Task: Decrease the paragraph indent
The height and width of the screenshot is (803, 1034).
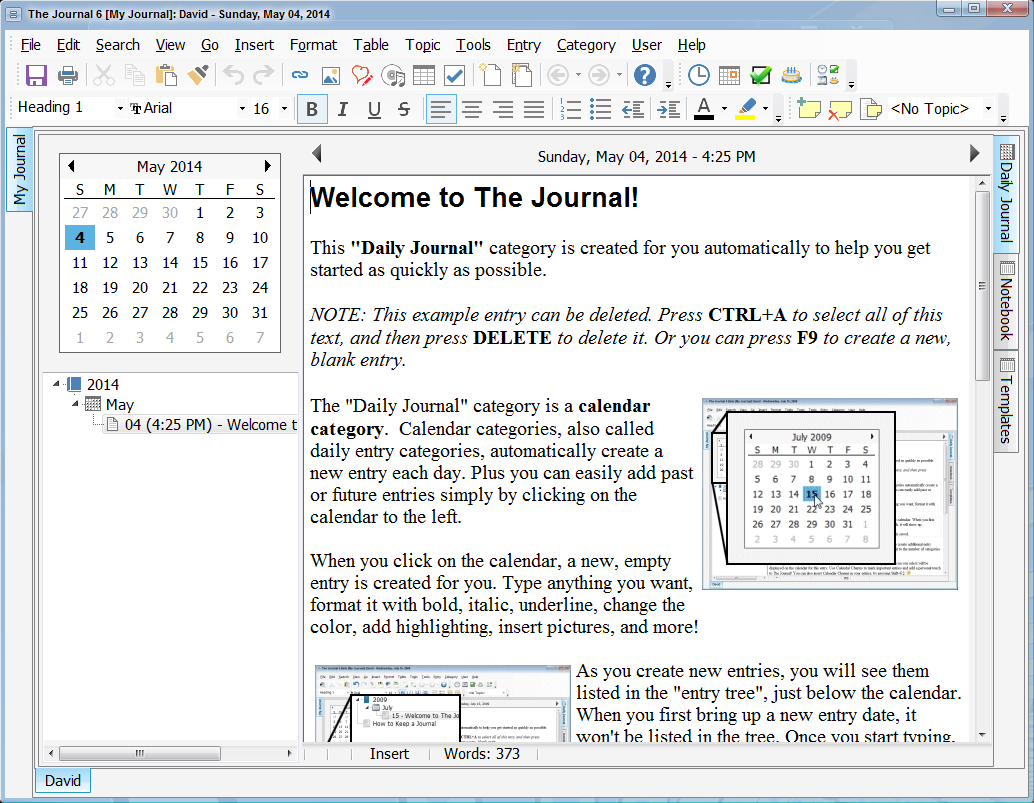Action: click(x=633, y=109)
